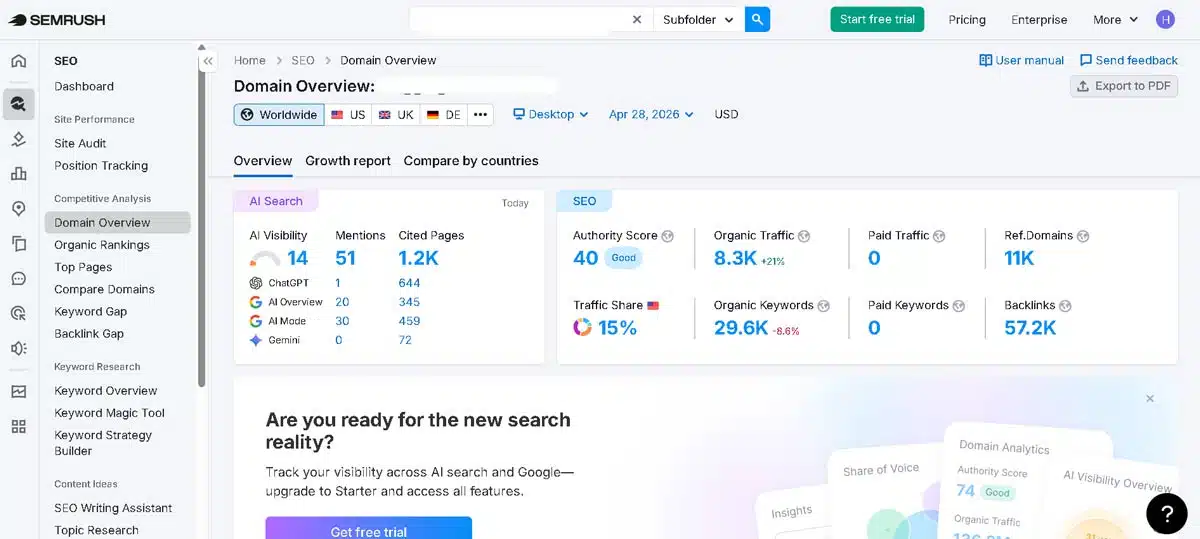Open Keyword Gap in sidebar
Image resolution: width=1200 pixels, height=539 pixels.
[x=91, y=311]
